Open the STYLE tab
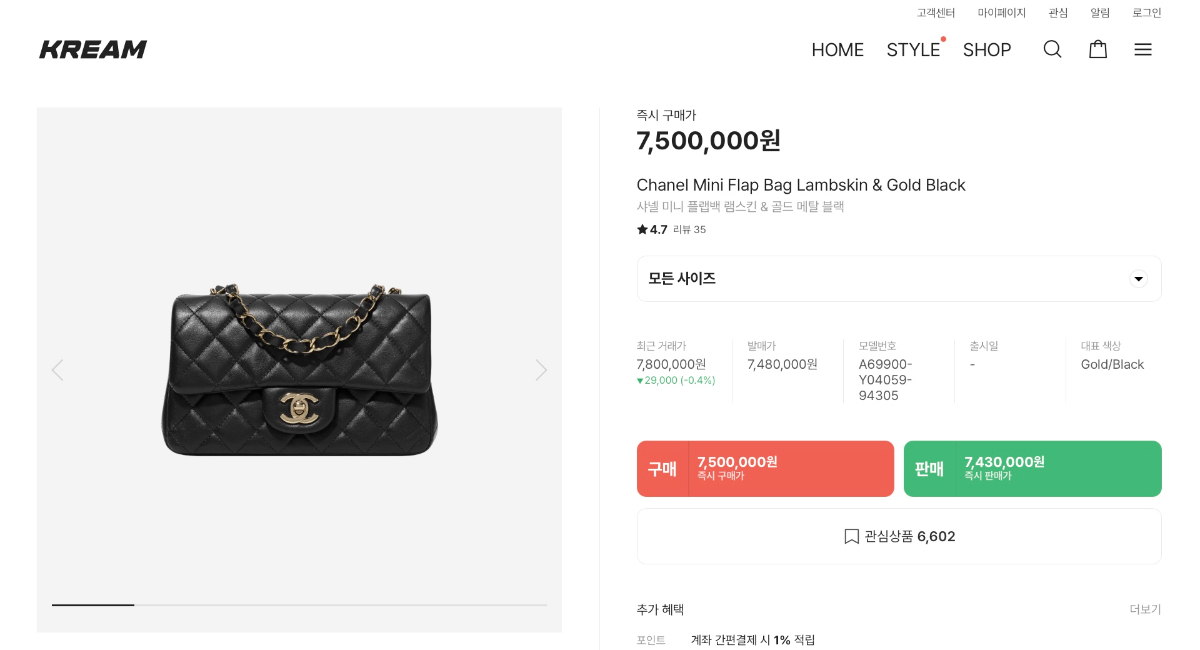 [x=913, y=50]
